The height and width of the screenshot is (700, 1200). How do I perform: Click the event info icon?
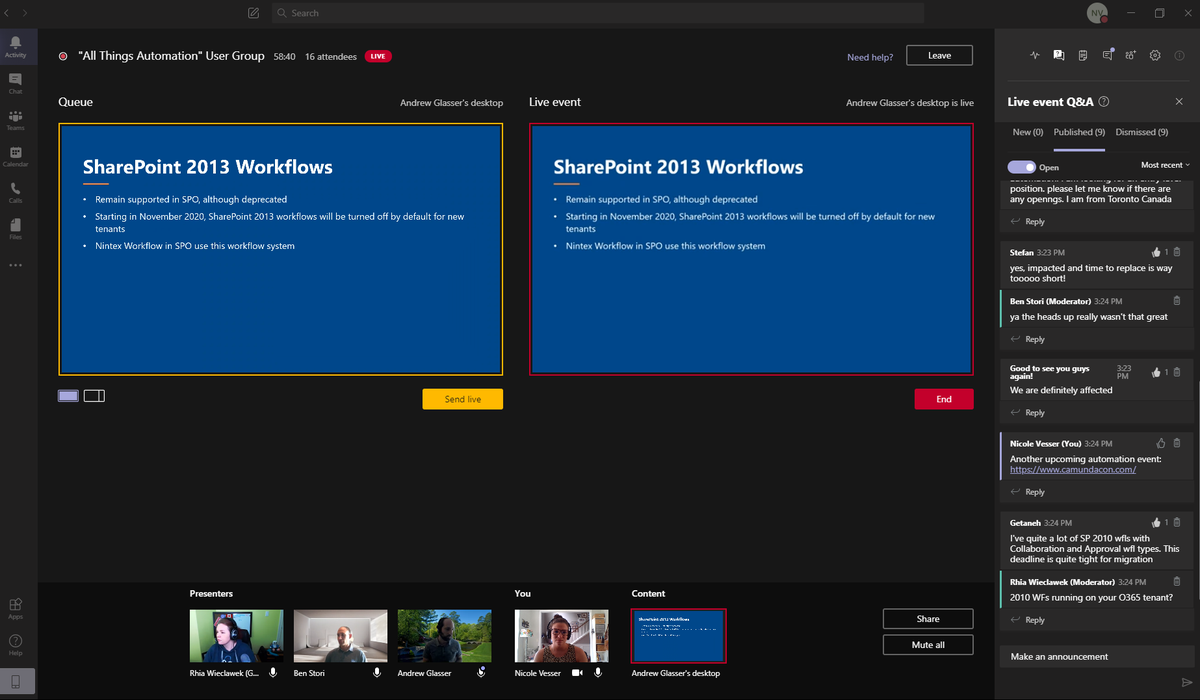click(1179, 55)
